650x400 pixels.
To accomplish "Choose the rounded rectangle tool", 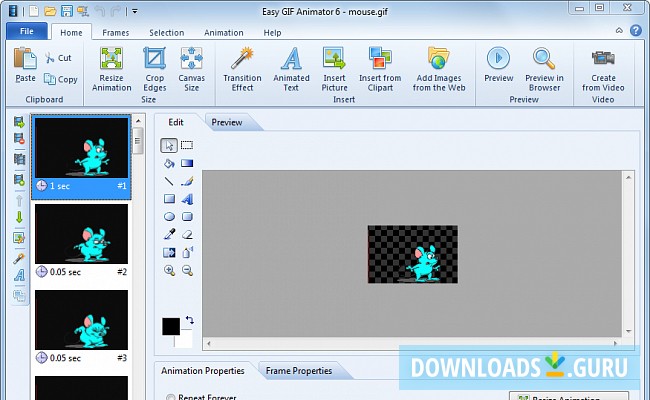I will pyautogui.click(x=187, y=217).
